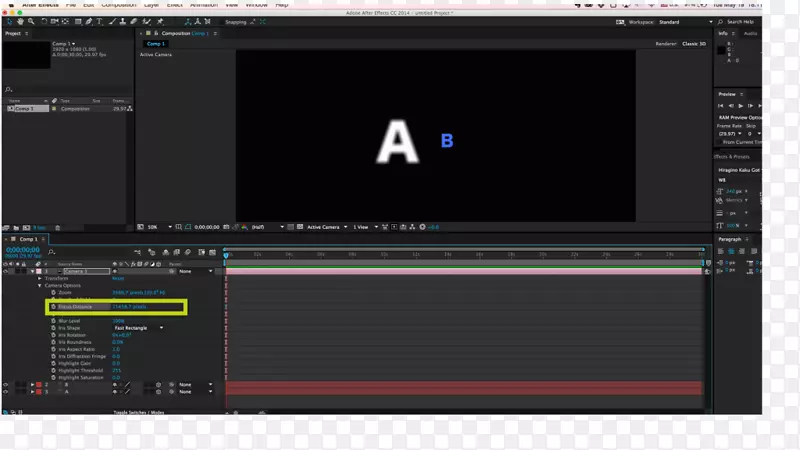The height and width of the screenshot is (450, 800).
Task: Click the Zoom property stopwatch icon
Action: click(x=53, y=292)
